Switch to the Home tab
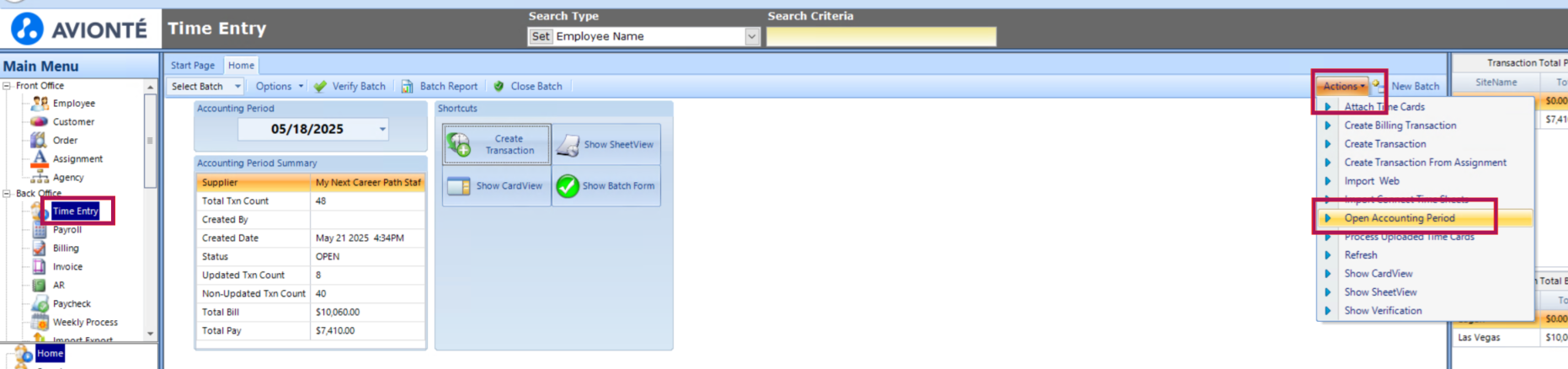Image resolution: width=1568 pixels, height=369 pixels. (241, 65)
